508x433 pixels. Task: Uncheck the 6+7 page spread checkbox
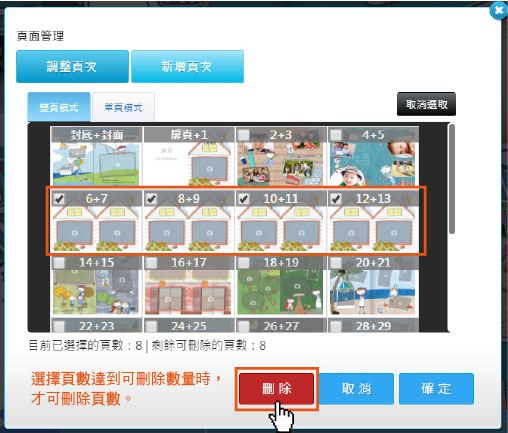(x=59, y=199)
